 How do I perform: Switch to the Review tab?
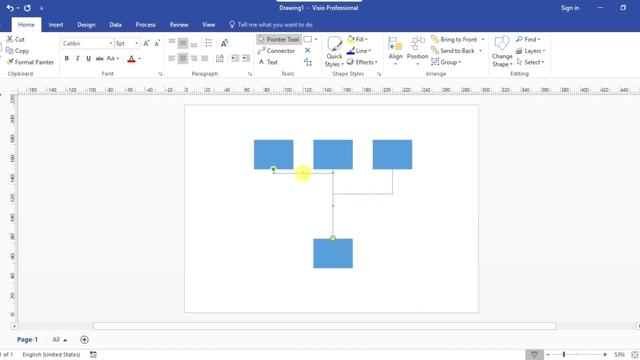tap(179, 24)
